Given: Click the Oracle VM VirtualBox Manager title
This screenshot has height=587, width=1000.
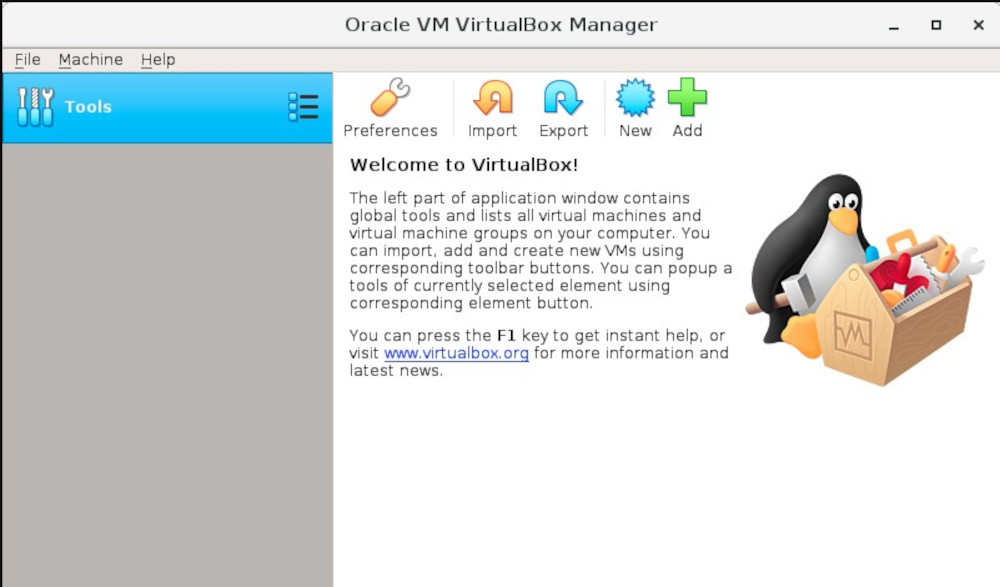Looking at the screenshot, I should pyautogui.click(x=501, y=24).
